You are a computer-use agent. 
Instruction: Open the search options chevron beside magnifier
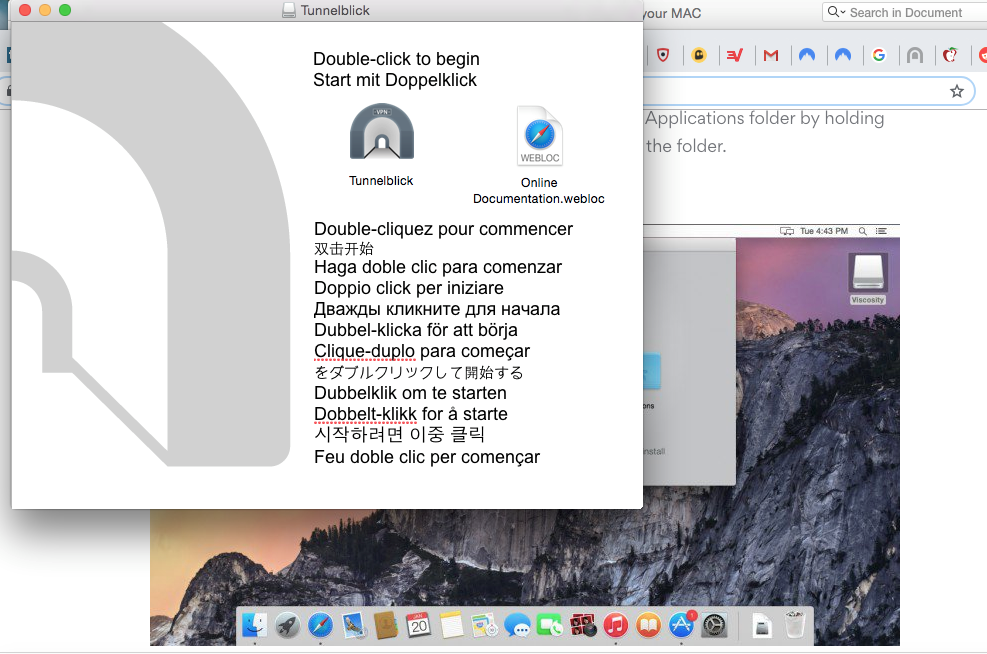click(x=843, y=12)
